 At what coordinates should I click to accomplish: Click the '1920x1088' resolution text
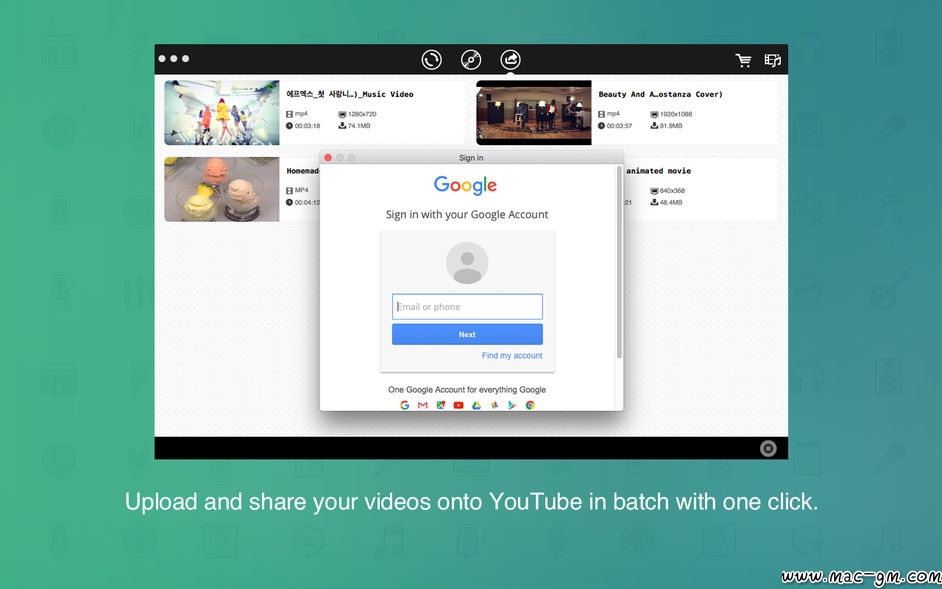click(675, 114)
